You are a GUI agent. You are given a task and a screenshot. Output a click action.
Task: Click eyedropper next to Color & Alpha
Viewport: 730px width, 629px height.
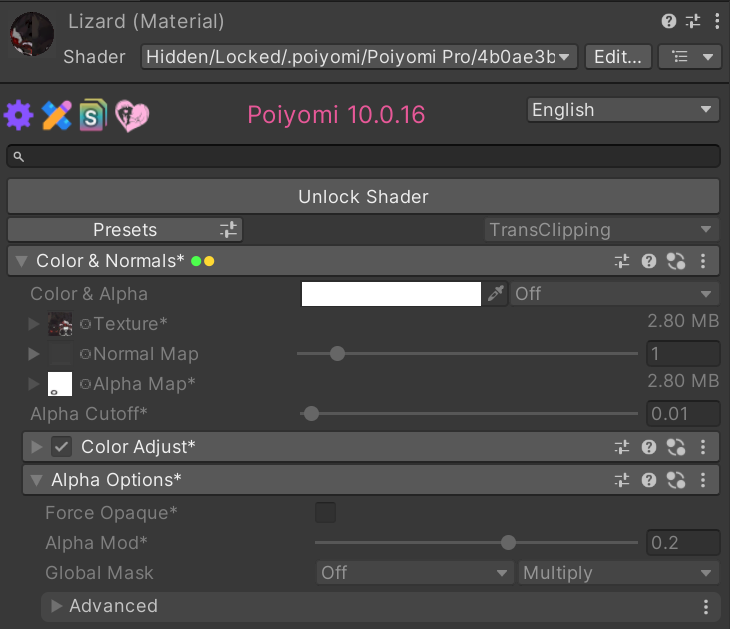(495, 294)
